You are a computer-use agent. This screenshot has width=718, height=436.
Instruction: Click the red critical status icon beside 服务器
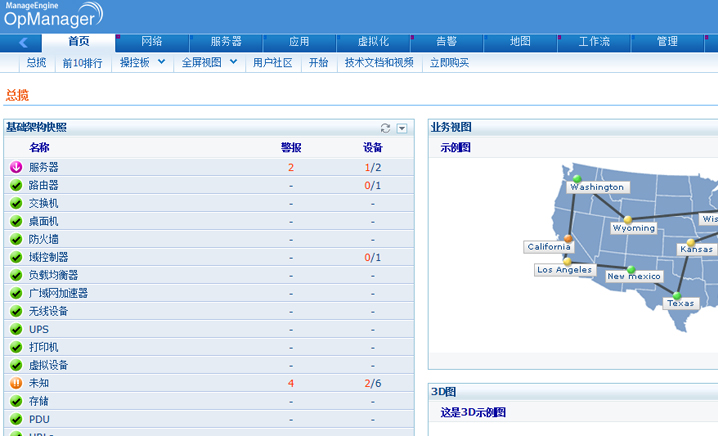pos(16,167)
